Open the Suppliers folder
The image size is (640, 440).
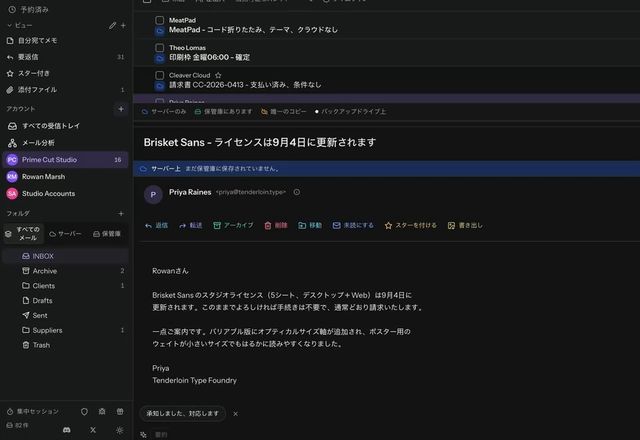(x=65, y=330)
